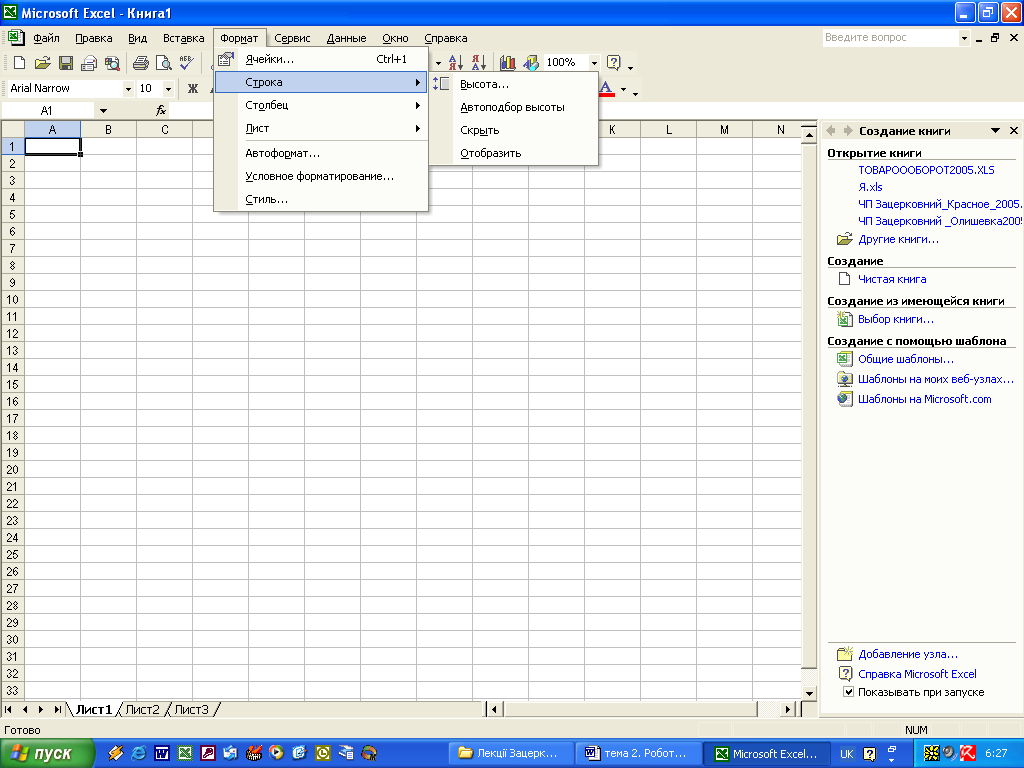
Task: Click the Excel Help question-mark icon
Action: (x=613, y=63)
